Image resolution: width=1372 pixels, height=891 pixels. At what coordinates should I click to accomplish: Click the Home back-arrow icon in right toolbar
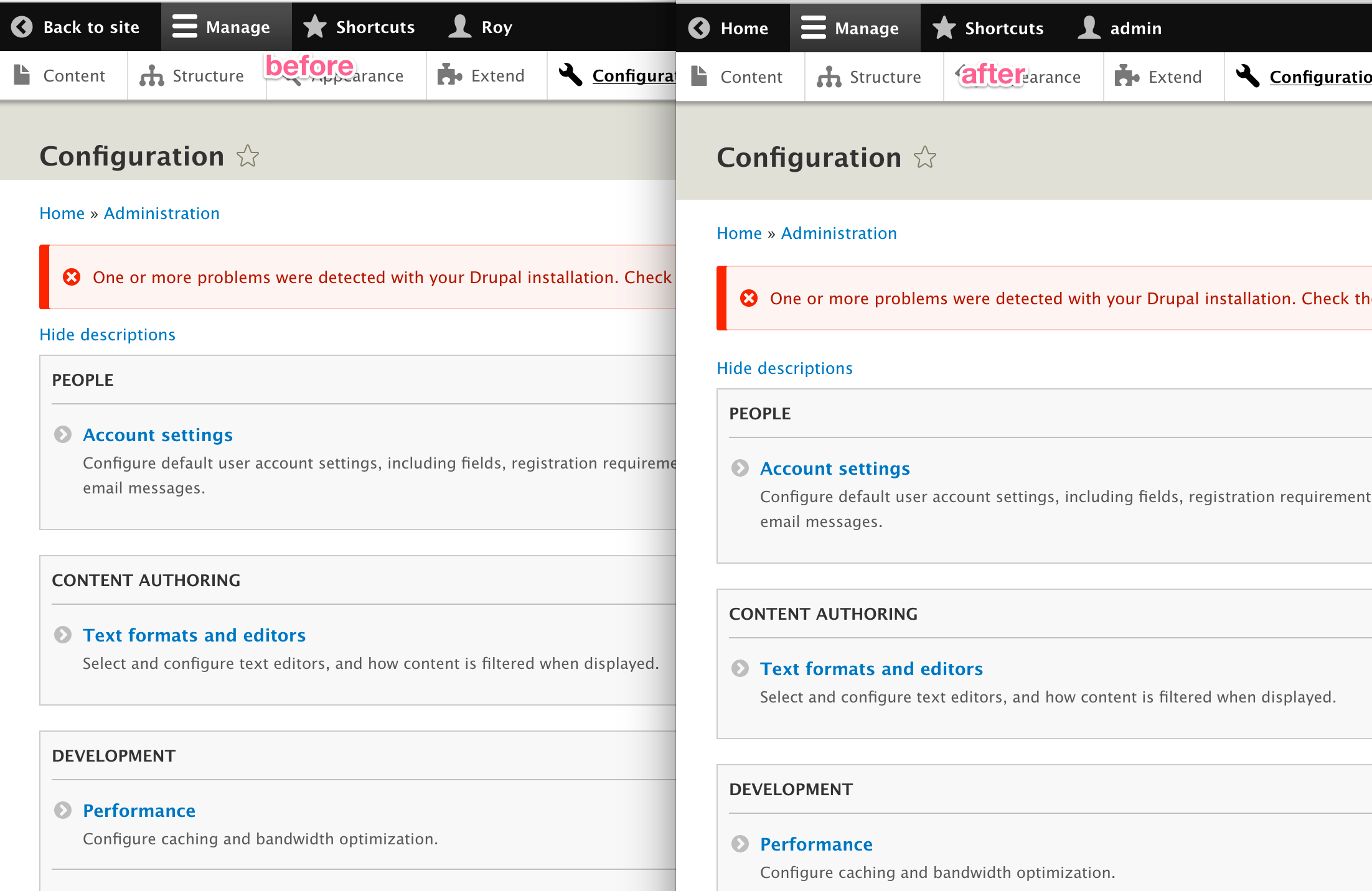[x=699, y=28]
